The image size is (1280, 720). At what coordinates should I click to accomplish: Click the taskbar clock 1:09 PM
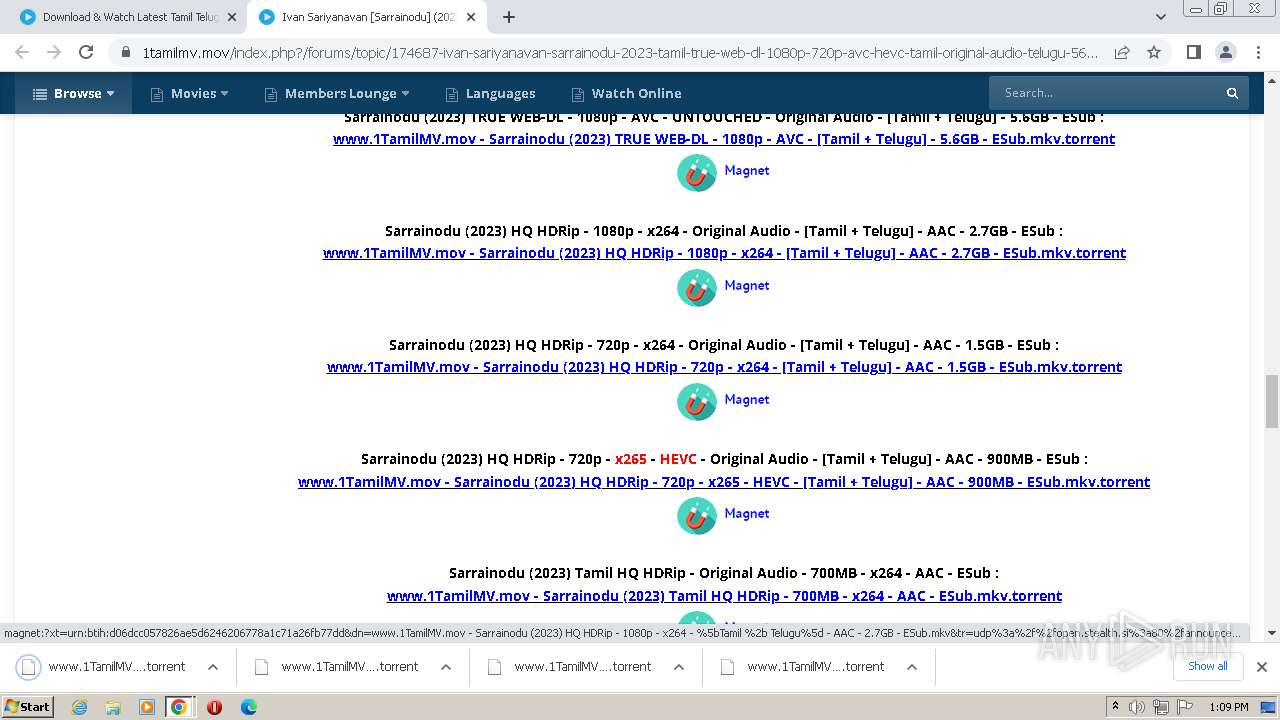click(x=1229, y=707)
